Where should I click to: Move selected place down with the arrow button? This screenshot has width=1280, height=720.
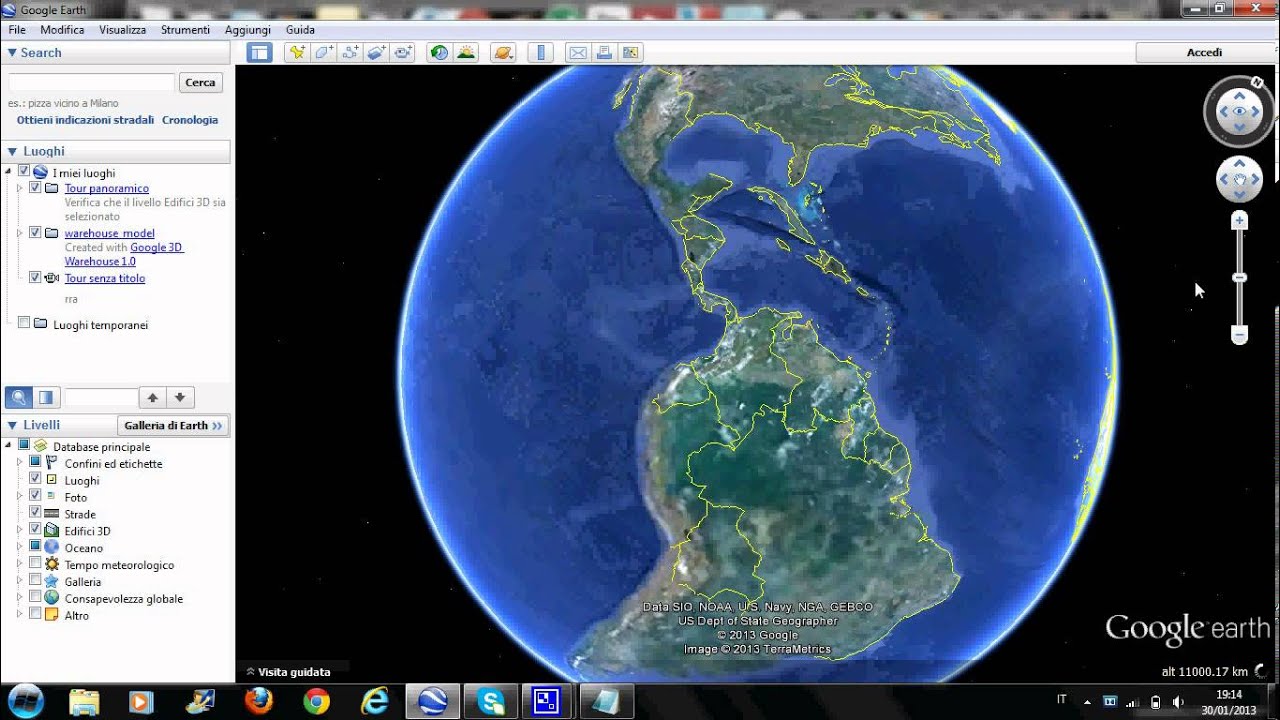[179, 397]
